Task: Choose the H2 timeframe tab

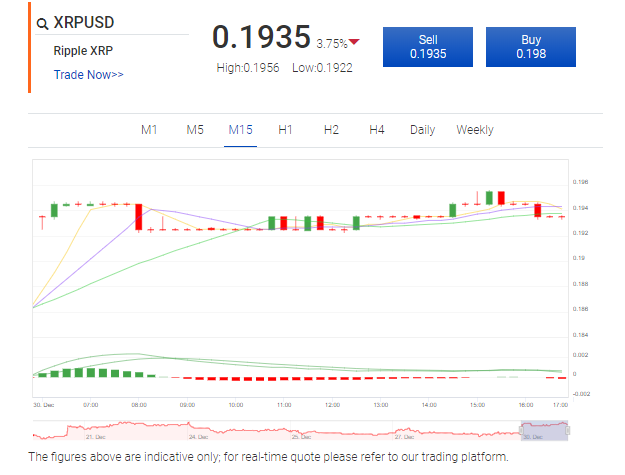Action: click(331, 130)
